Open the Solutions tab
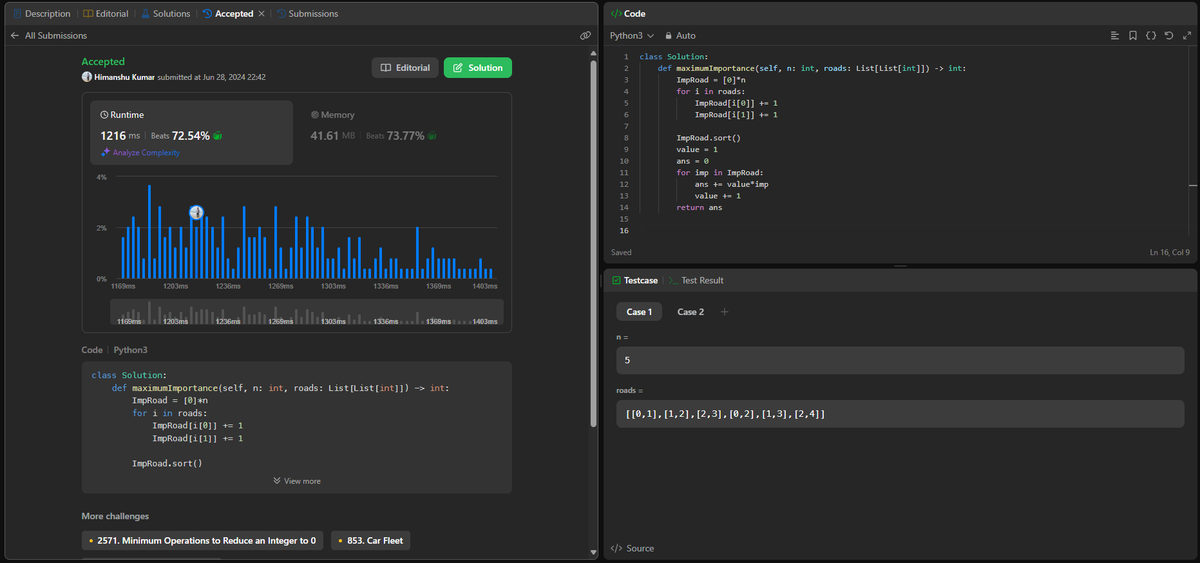This screenshot has height=563, width=1200. pyautogui.click(x=165, y=14)
